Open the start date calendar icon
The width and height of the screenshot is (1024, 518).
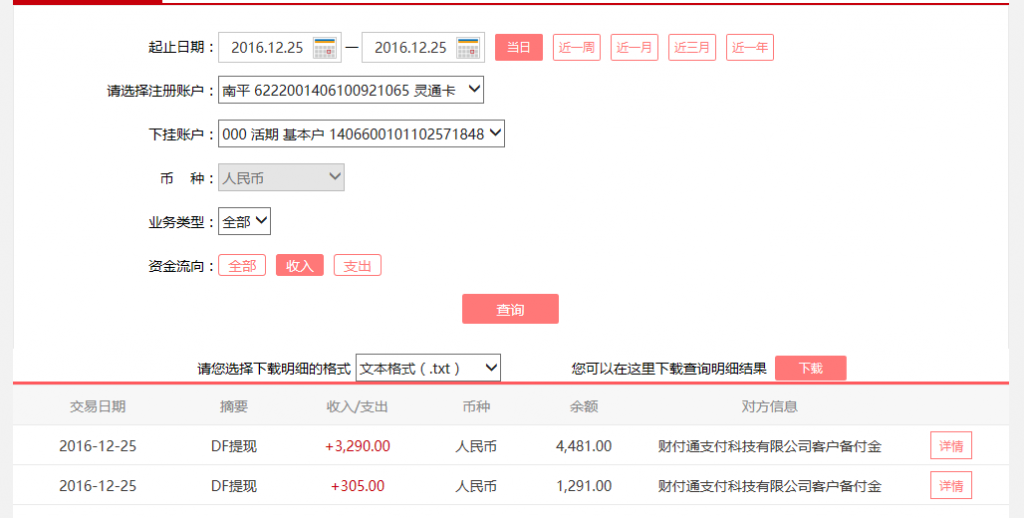click(325, 47)
